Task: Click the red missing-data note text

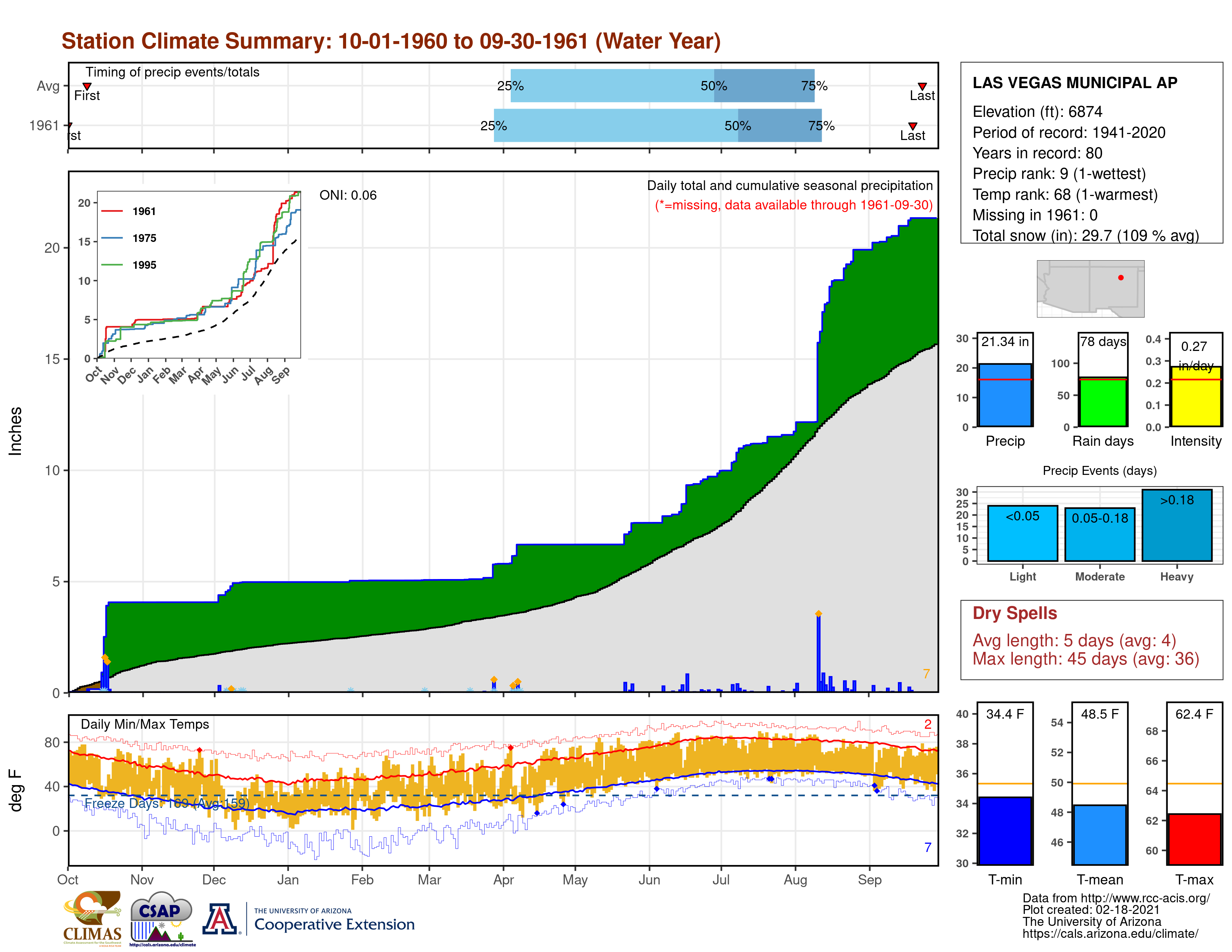Action: click(794, 205)
